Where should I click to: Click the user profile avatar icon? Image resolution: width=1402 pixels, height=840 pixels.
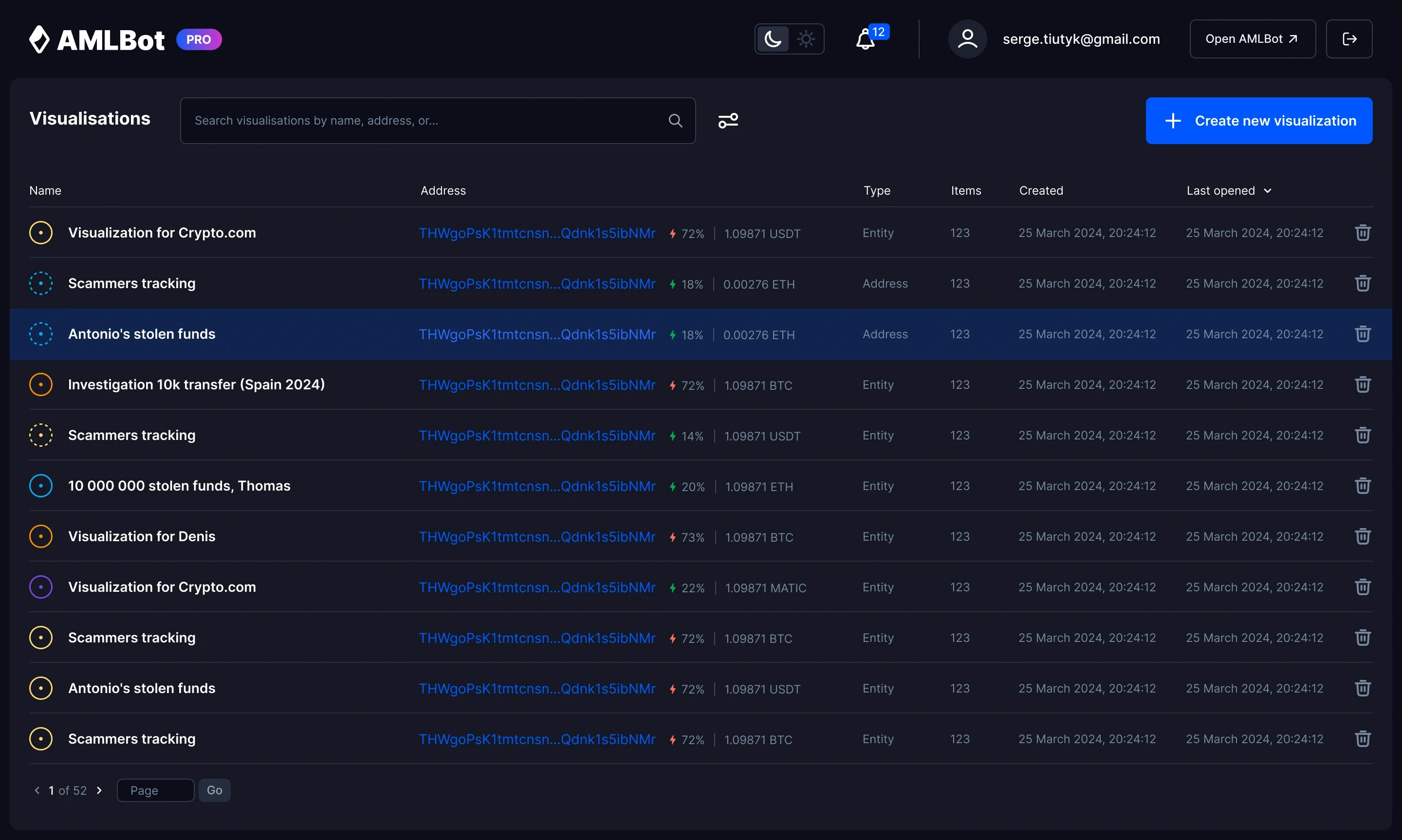pos(967,39)
